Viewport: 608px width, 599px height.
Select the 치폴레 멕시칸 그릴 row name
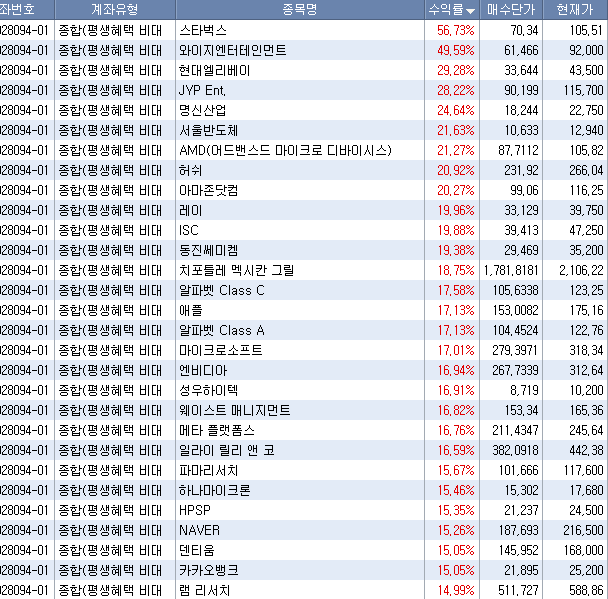236,270
